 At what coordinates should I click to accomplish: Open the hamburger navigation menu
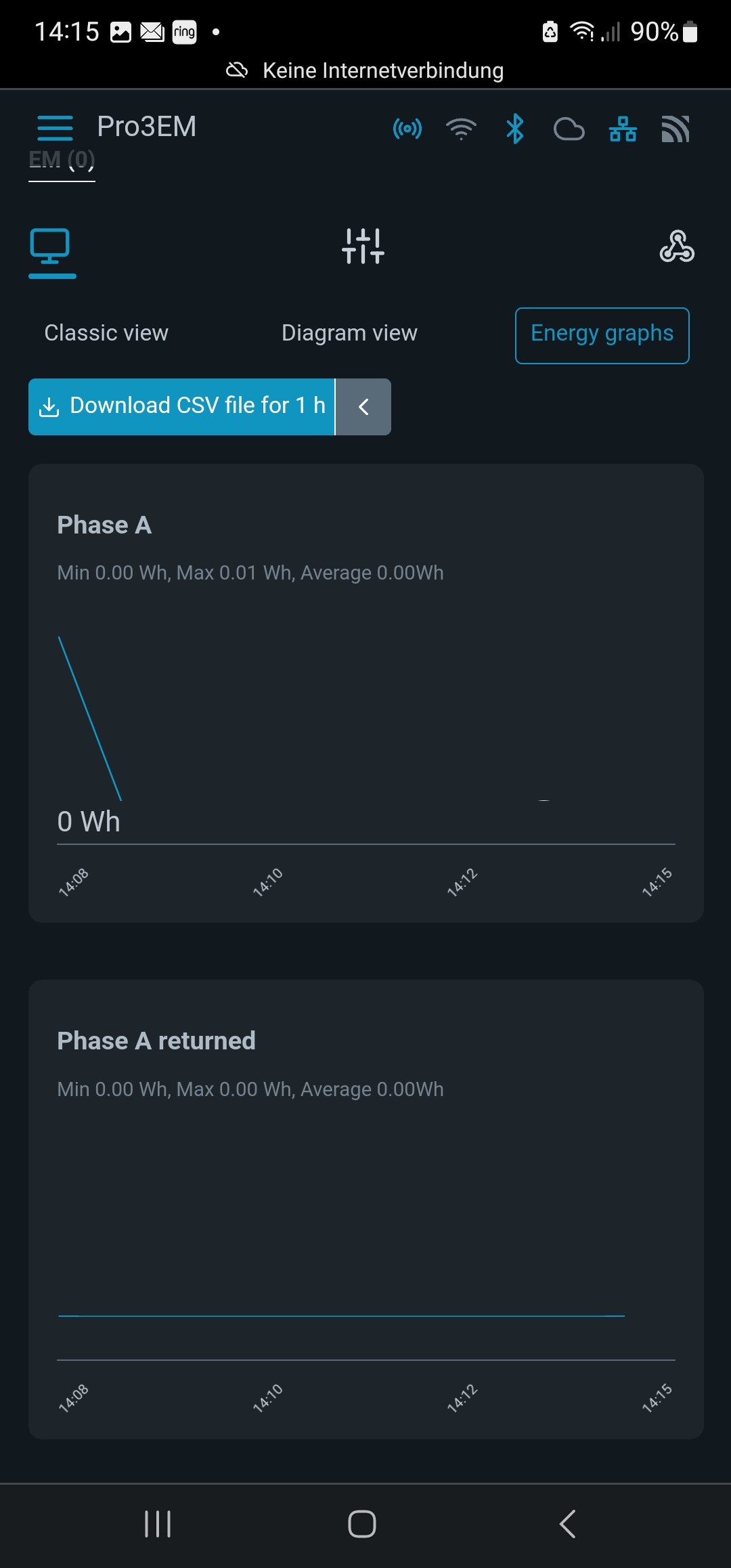pyautogui.click(x=55, y=128)
